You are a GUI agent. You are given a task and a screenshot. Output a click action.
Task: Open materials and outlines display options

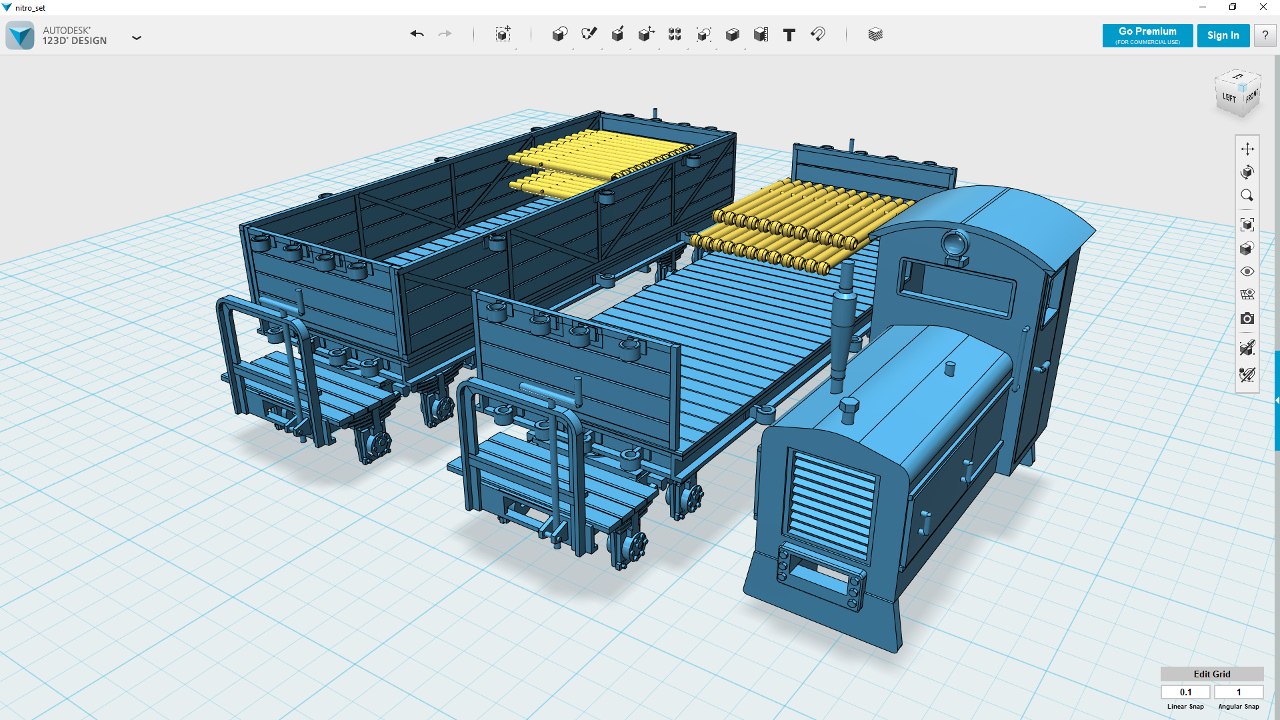[1247, 248]
